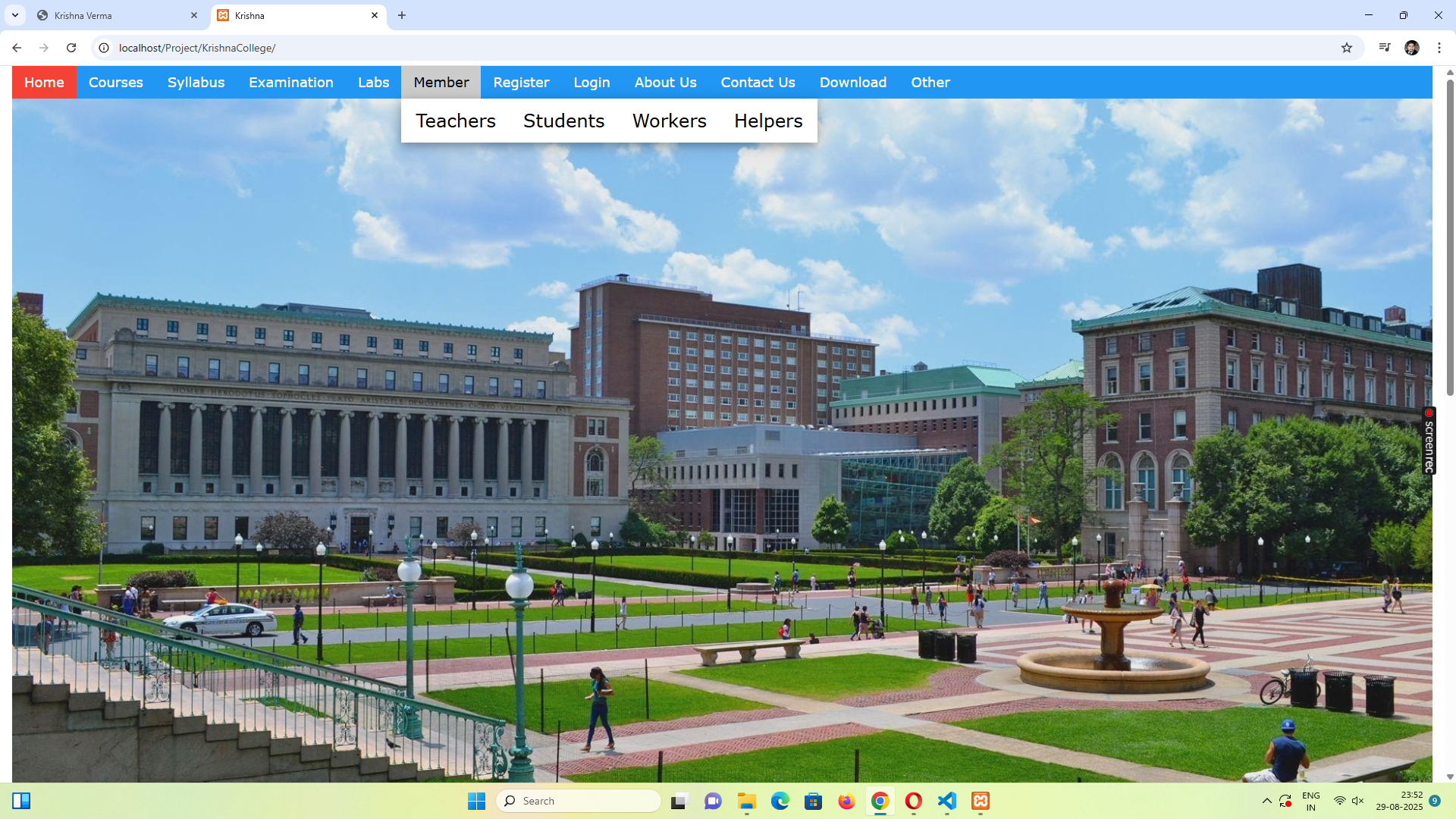This screenshot has height=819, width=1456.
Task: Reload the page with the refresh icon
Action: 71,48
